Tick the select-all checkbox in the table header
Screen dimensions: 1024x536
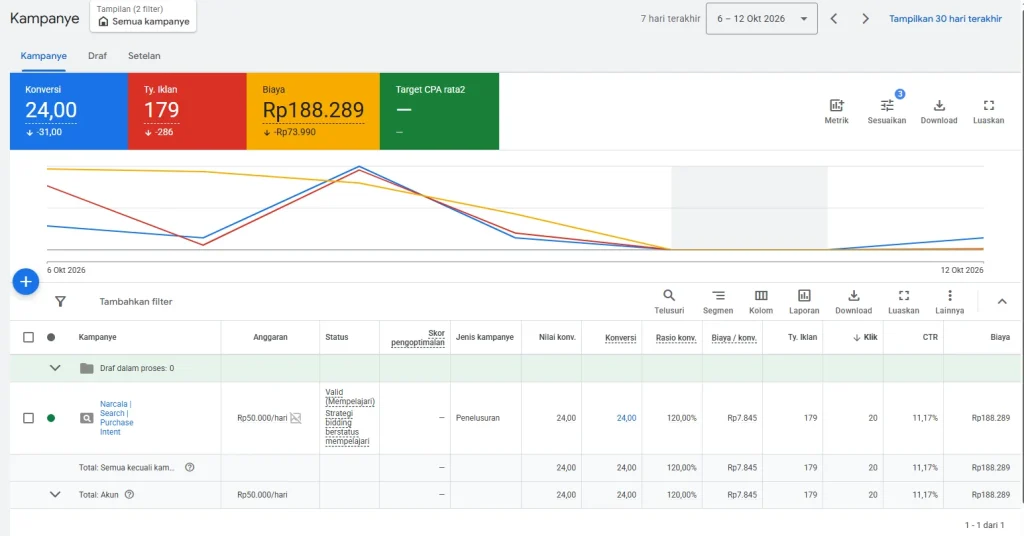pos(28,338)
